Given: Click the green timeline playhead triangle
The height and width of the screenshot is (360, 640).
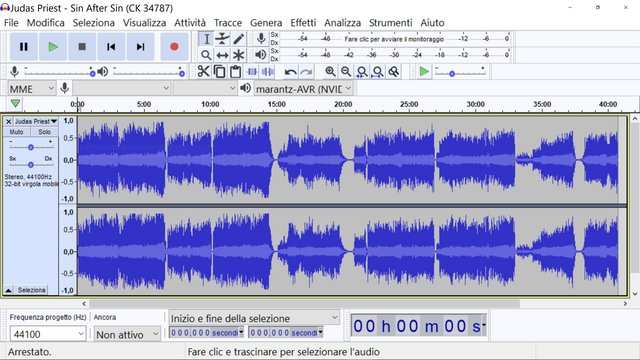Looking at the screenshot, I should 16,104.
